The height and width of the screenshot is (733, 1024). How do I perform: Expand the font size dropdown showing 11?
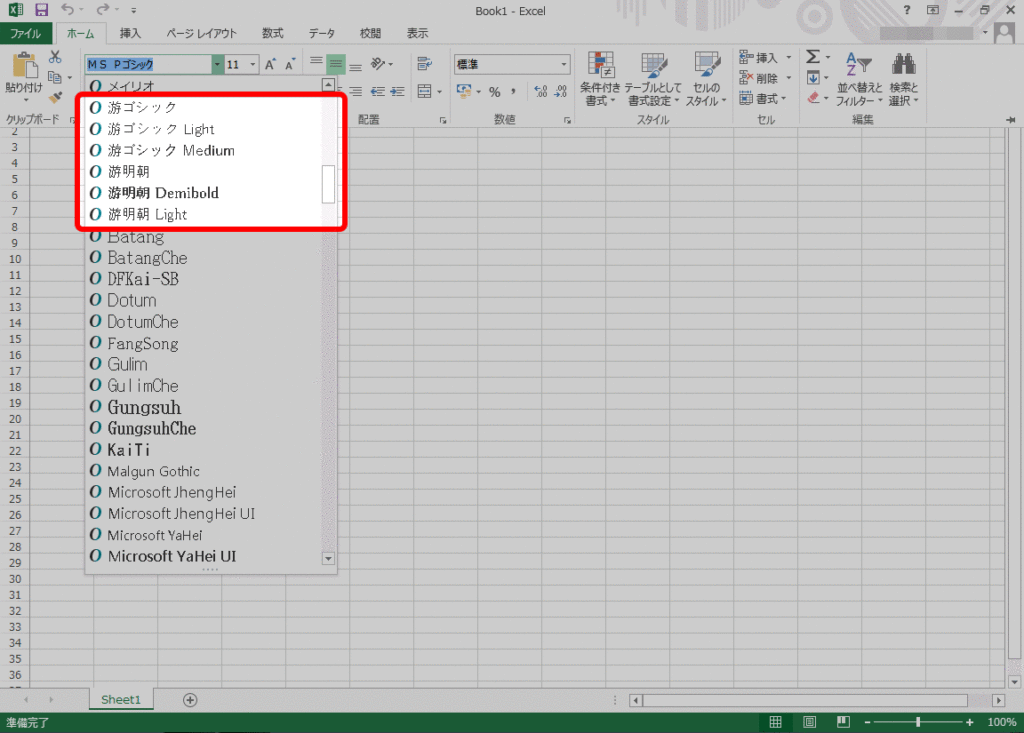click(253, 64)
